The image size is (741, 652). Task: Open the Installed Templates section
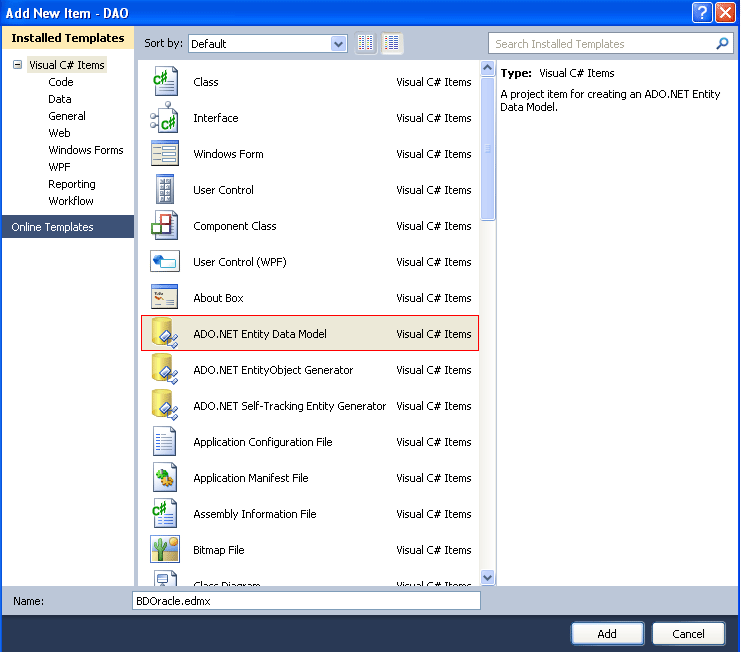point(68,38)
